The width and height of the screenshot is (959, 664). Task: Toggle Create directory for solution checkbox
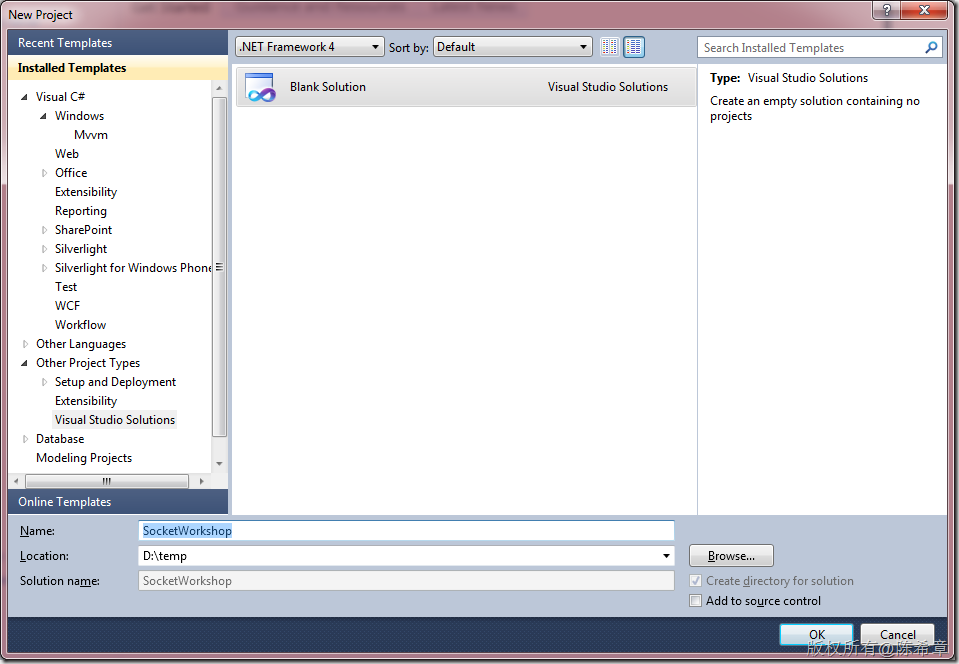click(695, 581)
